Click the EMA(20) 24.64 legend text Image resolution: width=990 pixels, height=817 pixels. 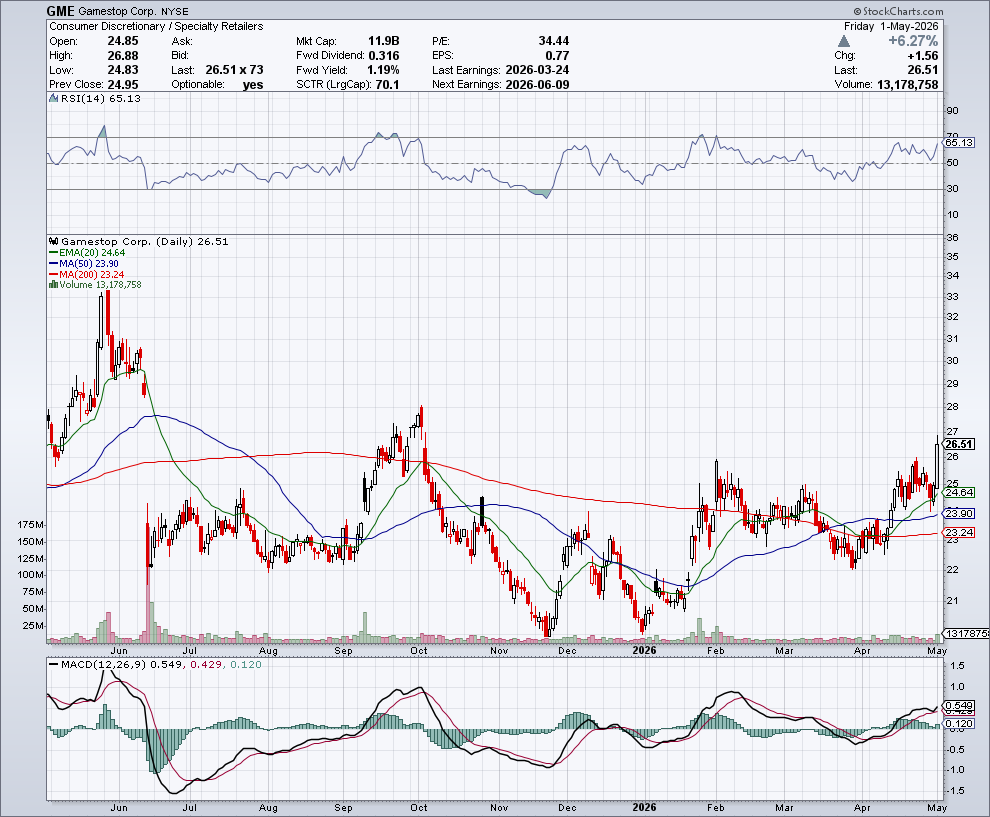[92, 253]
